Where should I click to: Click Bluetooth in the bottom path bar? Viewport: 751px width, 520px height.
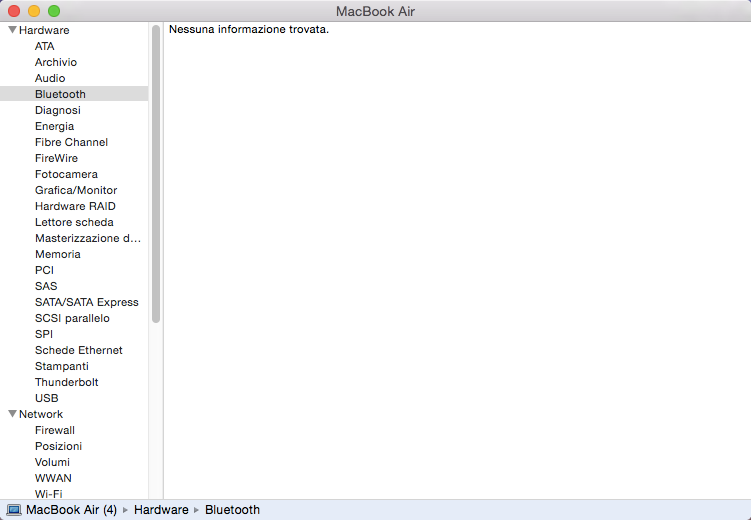point(232,510)
